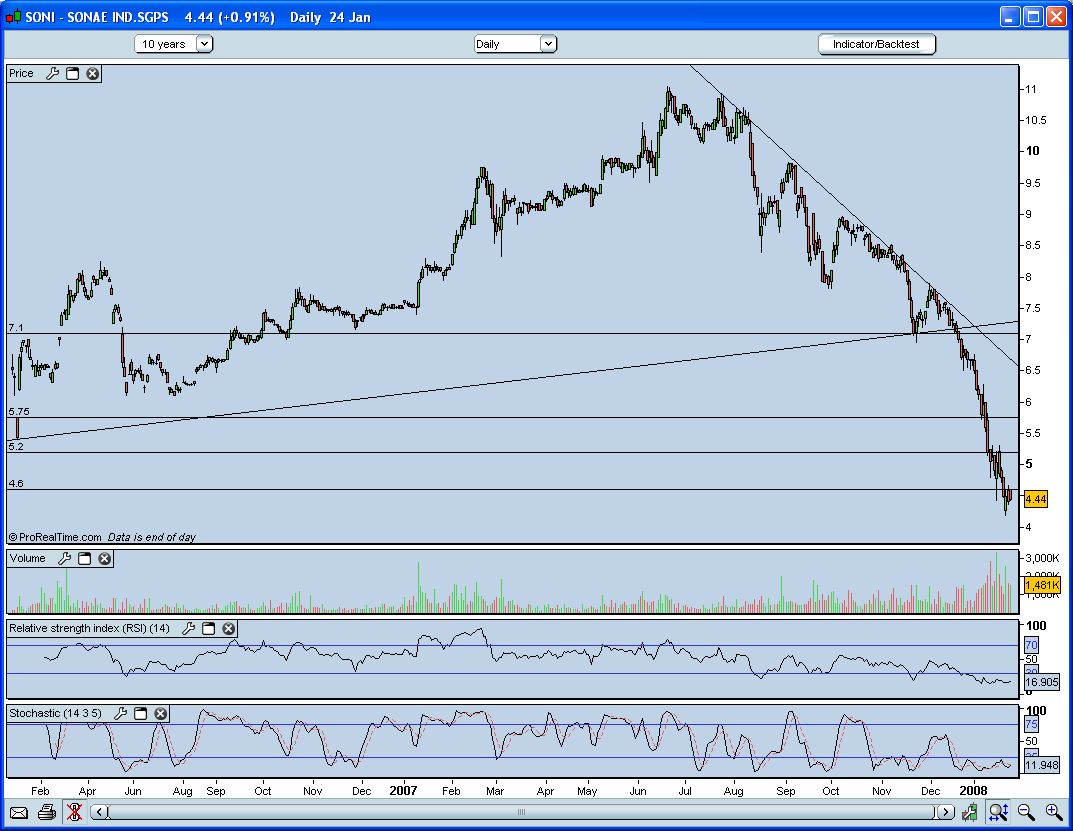Open the Volume panel wrench settings
This screenshot has height=831, width=1073.
pyautogui.click(x=64, y=559)
